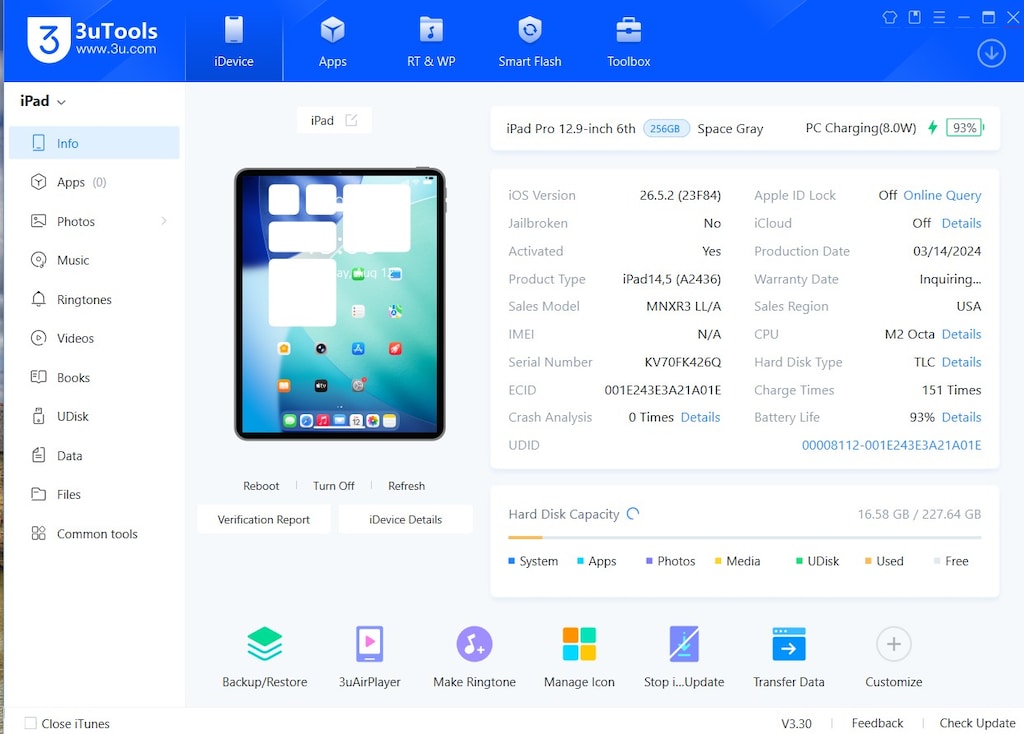Open Hard Disk Type Details link
Viewport: 1024px width, 734px height.
click(961, 362)
